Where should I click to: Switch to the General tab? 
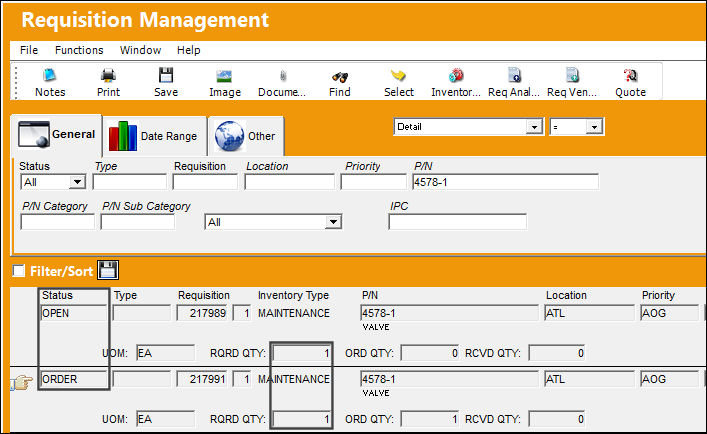pos(56,135)
